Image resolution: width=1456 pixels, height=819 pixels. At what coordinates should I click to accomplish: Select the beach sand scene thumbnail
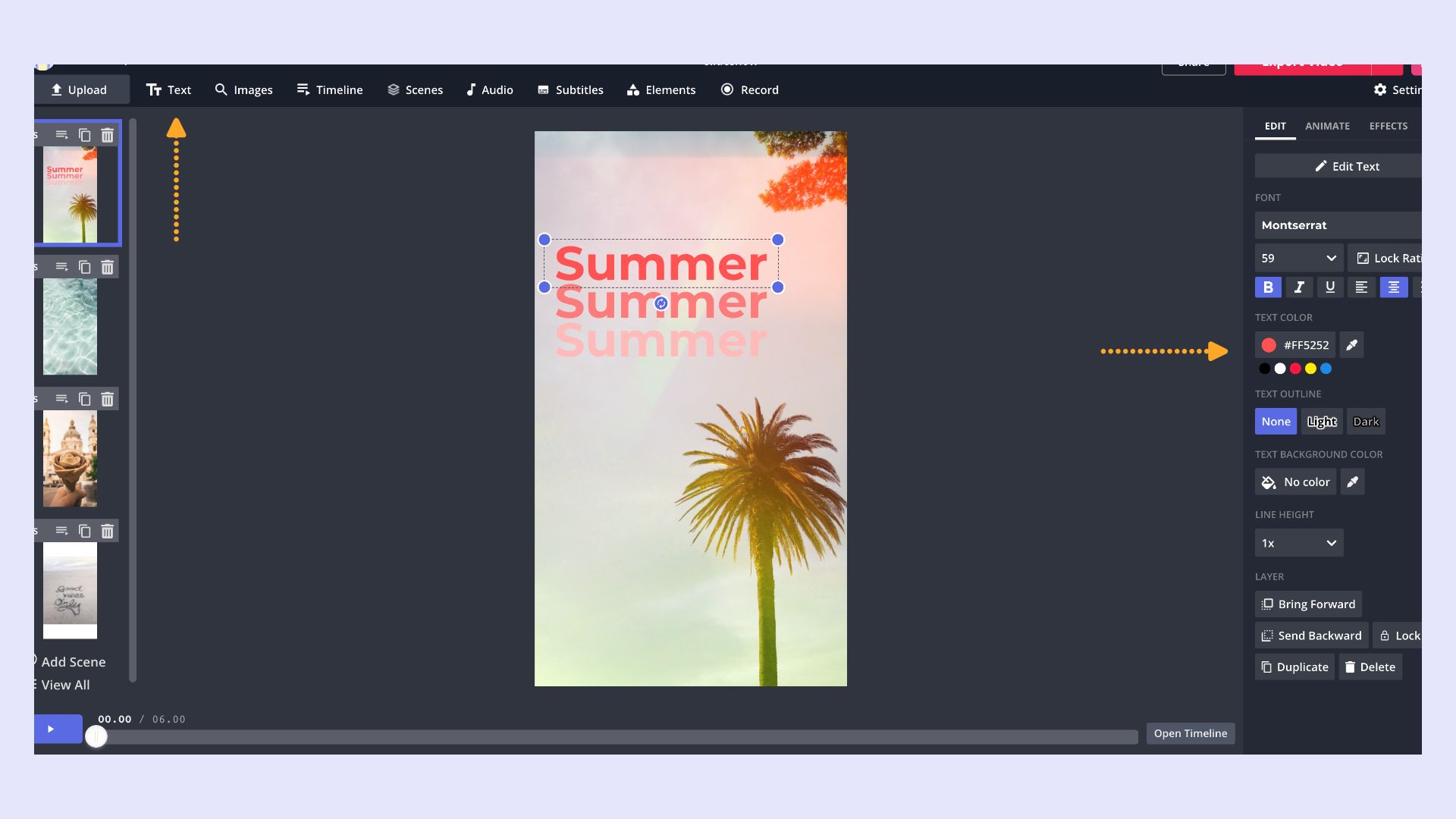coord(70,590)
